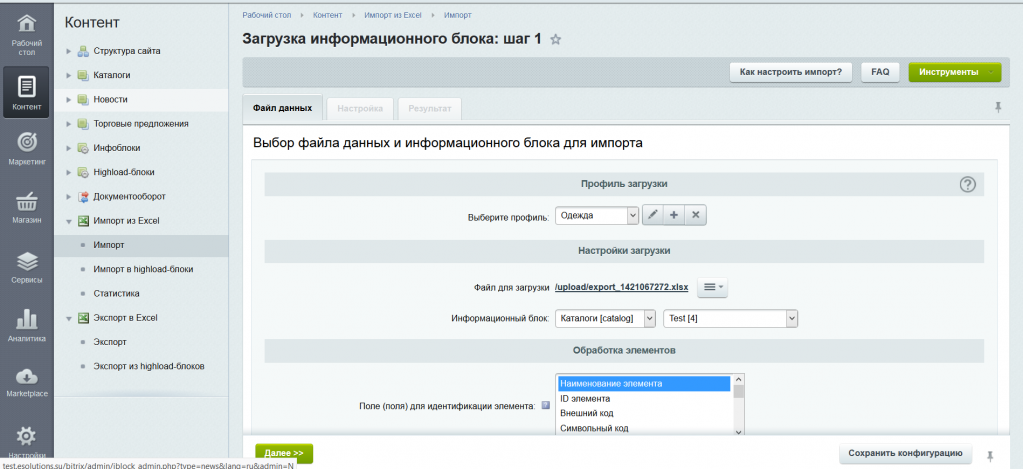Open the Выберите профиль dropdown
1023x469 pixels.
click(596, 215)
